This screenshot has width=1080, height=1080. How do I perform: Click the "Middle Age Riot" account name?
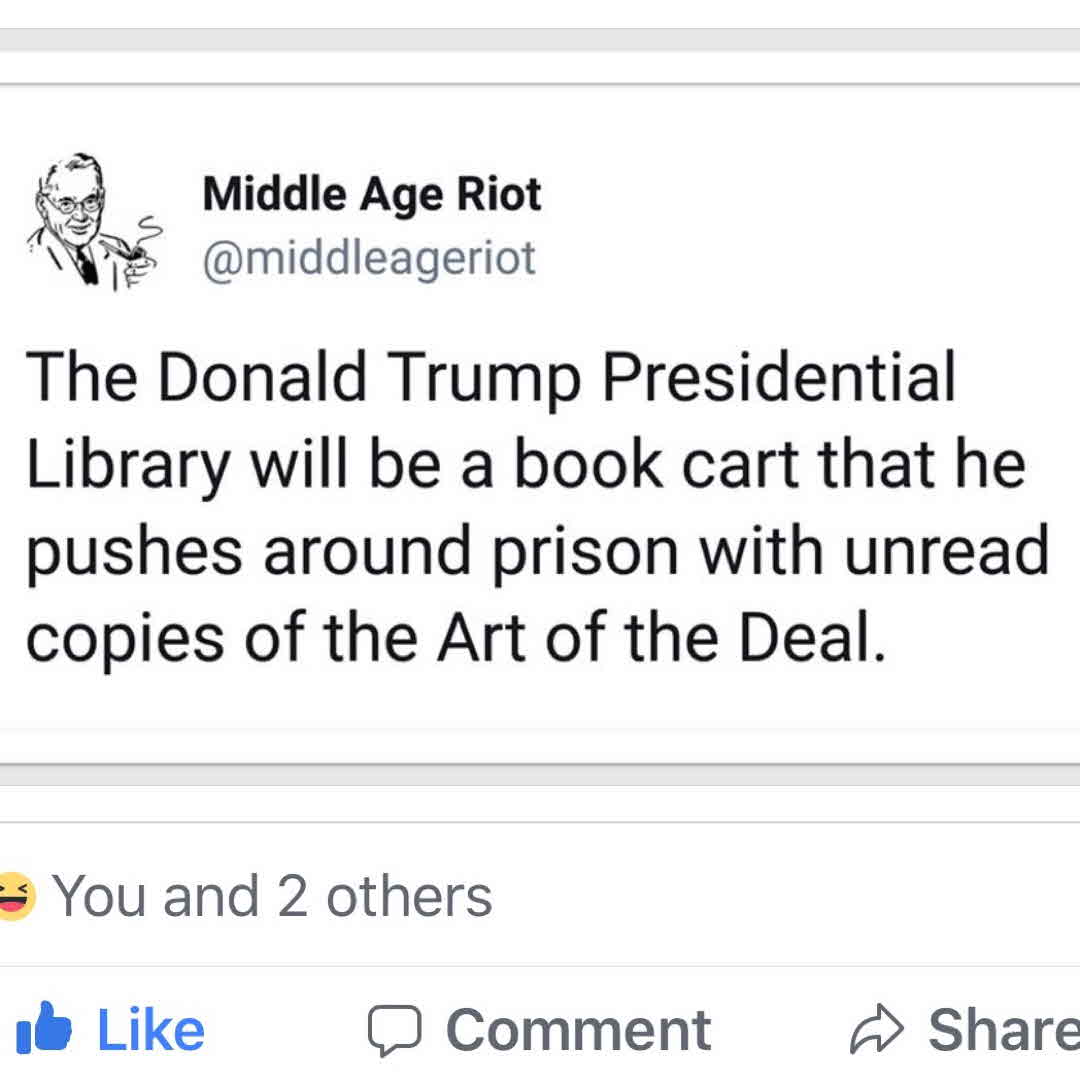(x=371, y=193)
